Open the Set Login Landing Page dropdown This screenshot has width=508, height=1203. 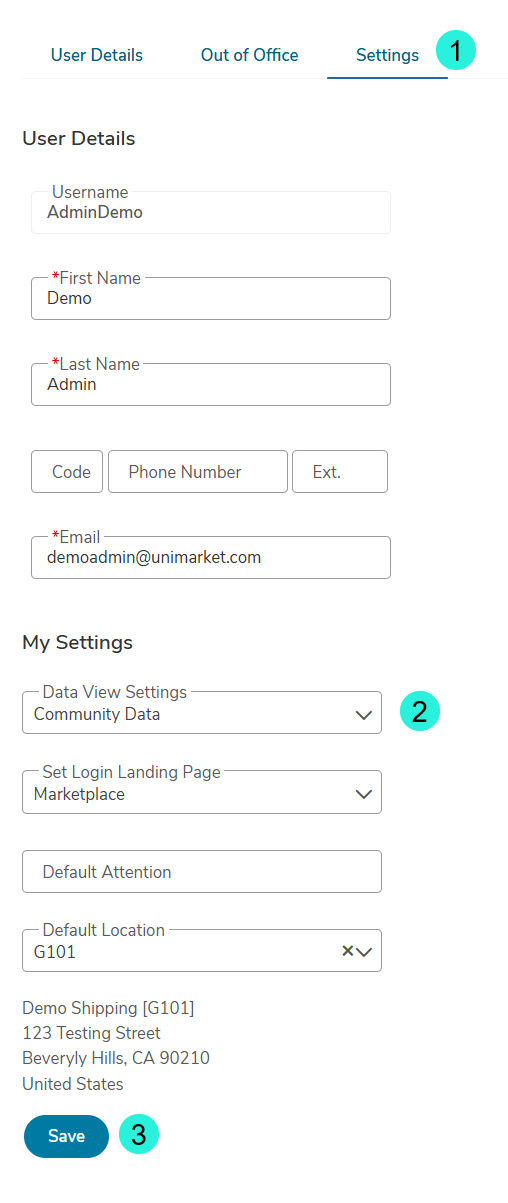202,793
